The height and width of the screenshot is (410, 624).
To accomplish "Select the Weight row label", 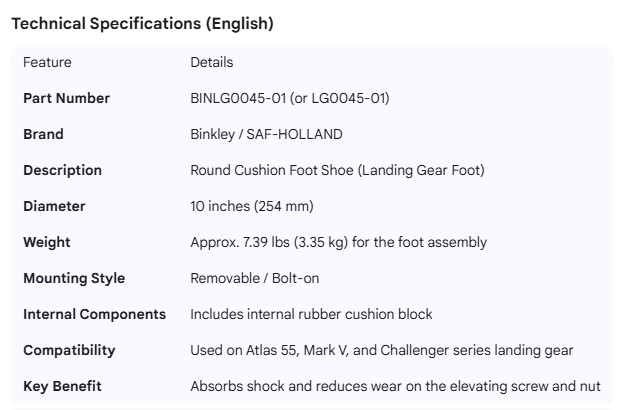I will [x=47, y=242].
